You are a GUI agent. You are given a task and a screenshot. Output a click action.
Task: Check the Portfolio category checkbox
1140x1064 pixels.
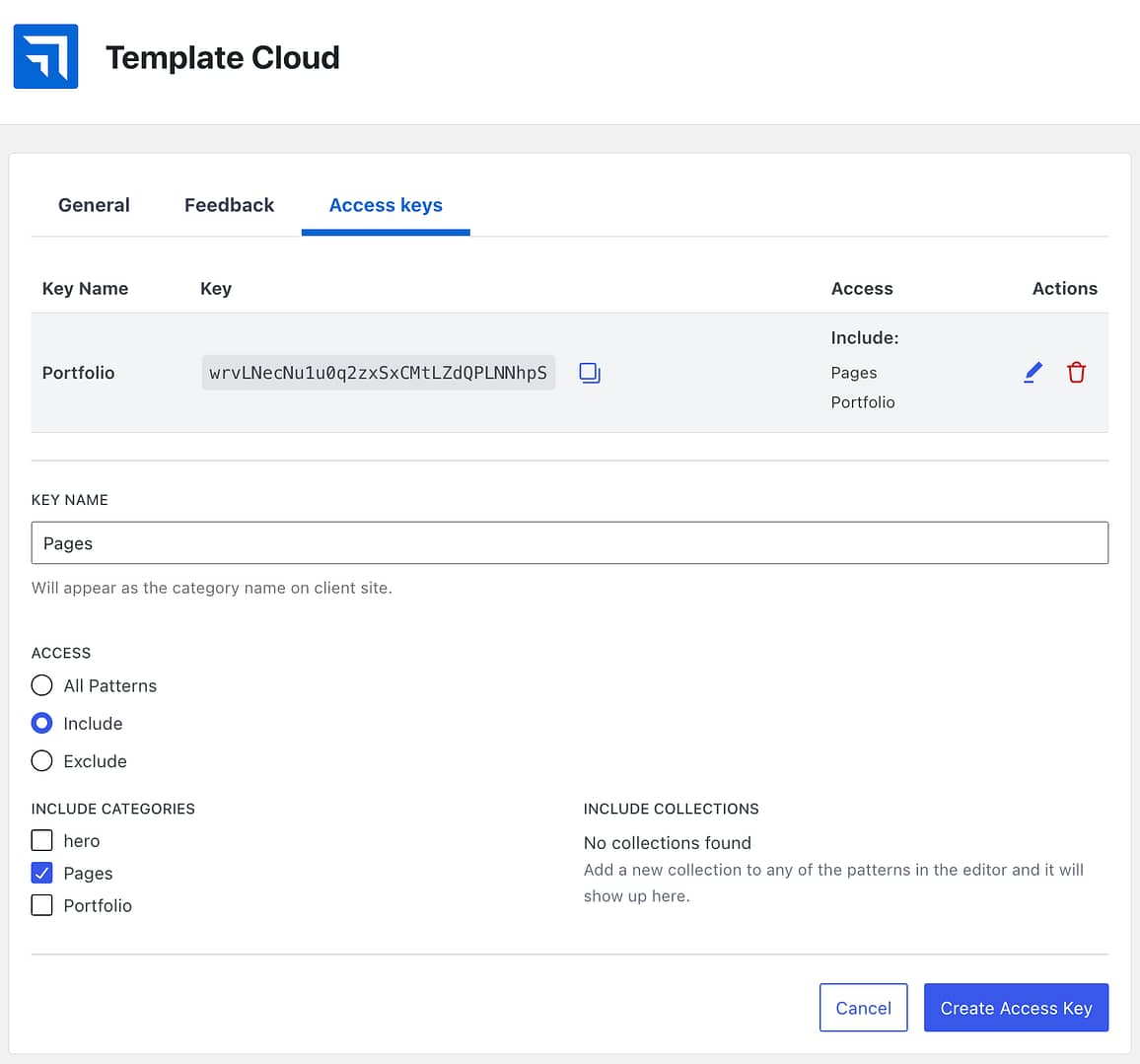click(42, 905)
